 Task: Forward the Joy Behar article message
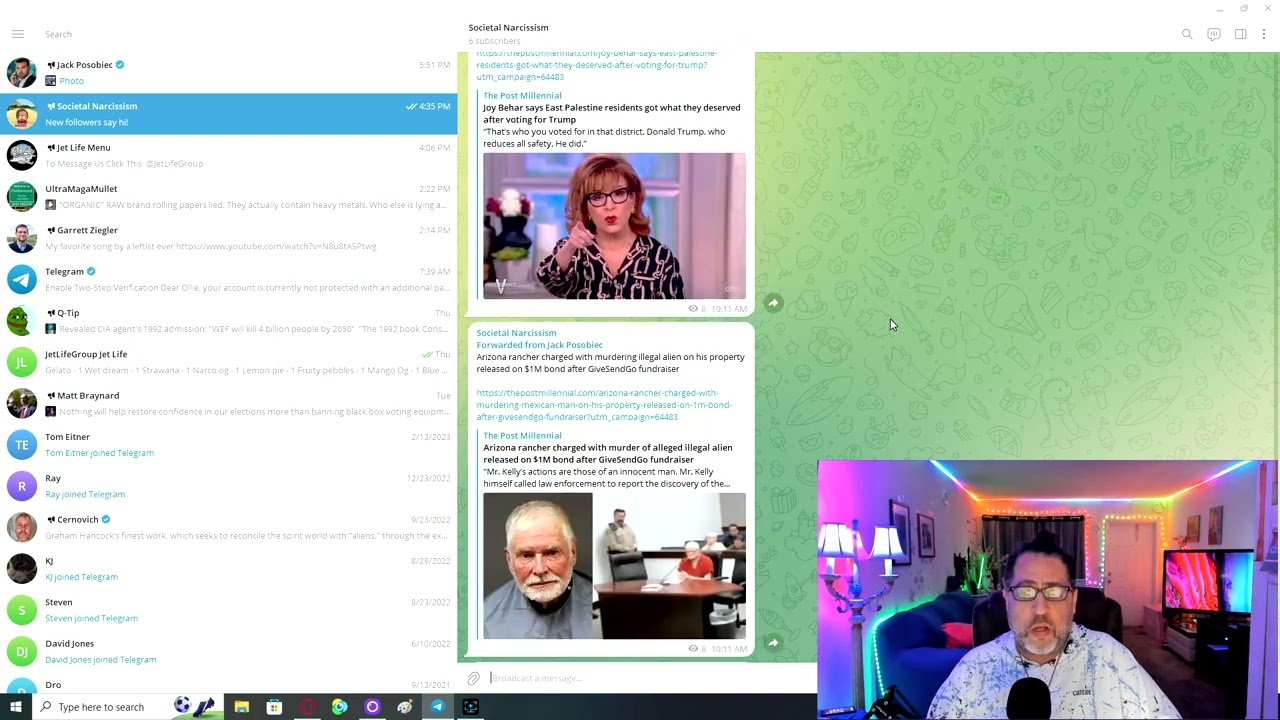tap(773, 303)
